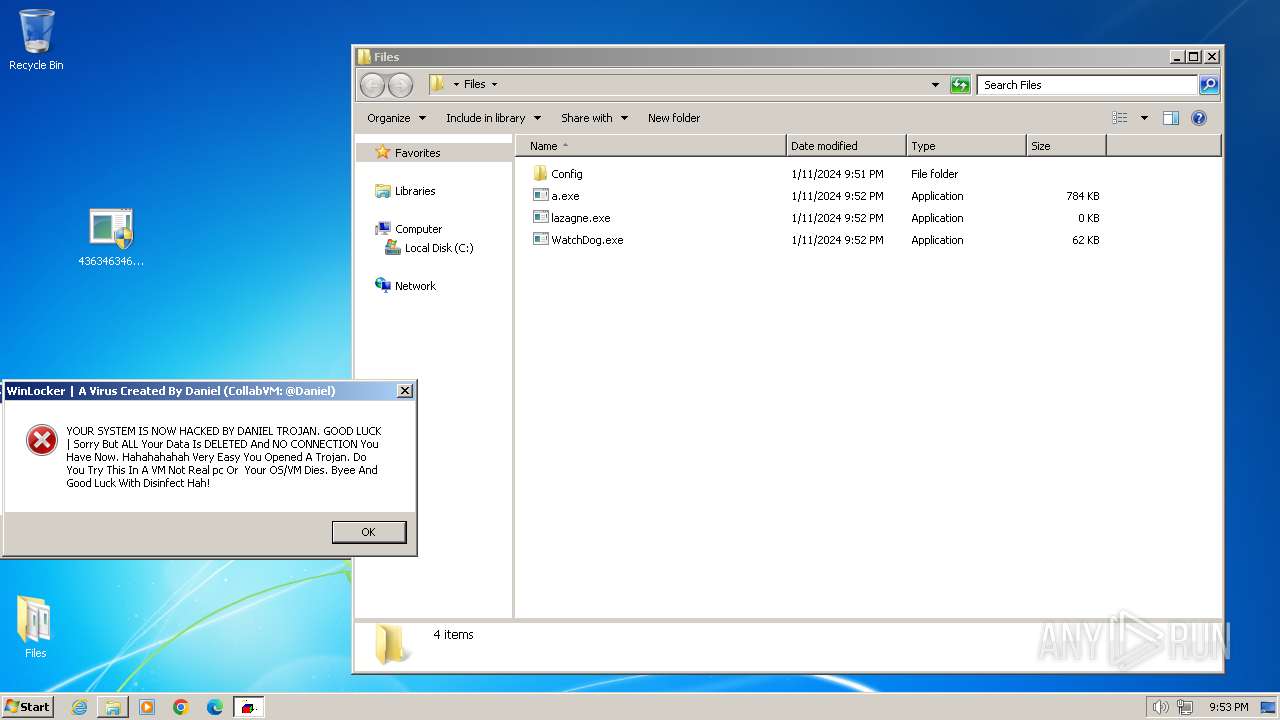Click the WatchDog.exe size 62 KB
This screenshot has width=1280, height=720.
[x=1085, y=240]
